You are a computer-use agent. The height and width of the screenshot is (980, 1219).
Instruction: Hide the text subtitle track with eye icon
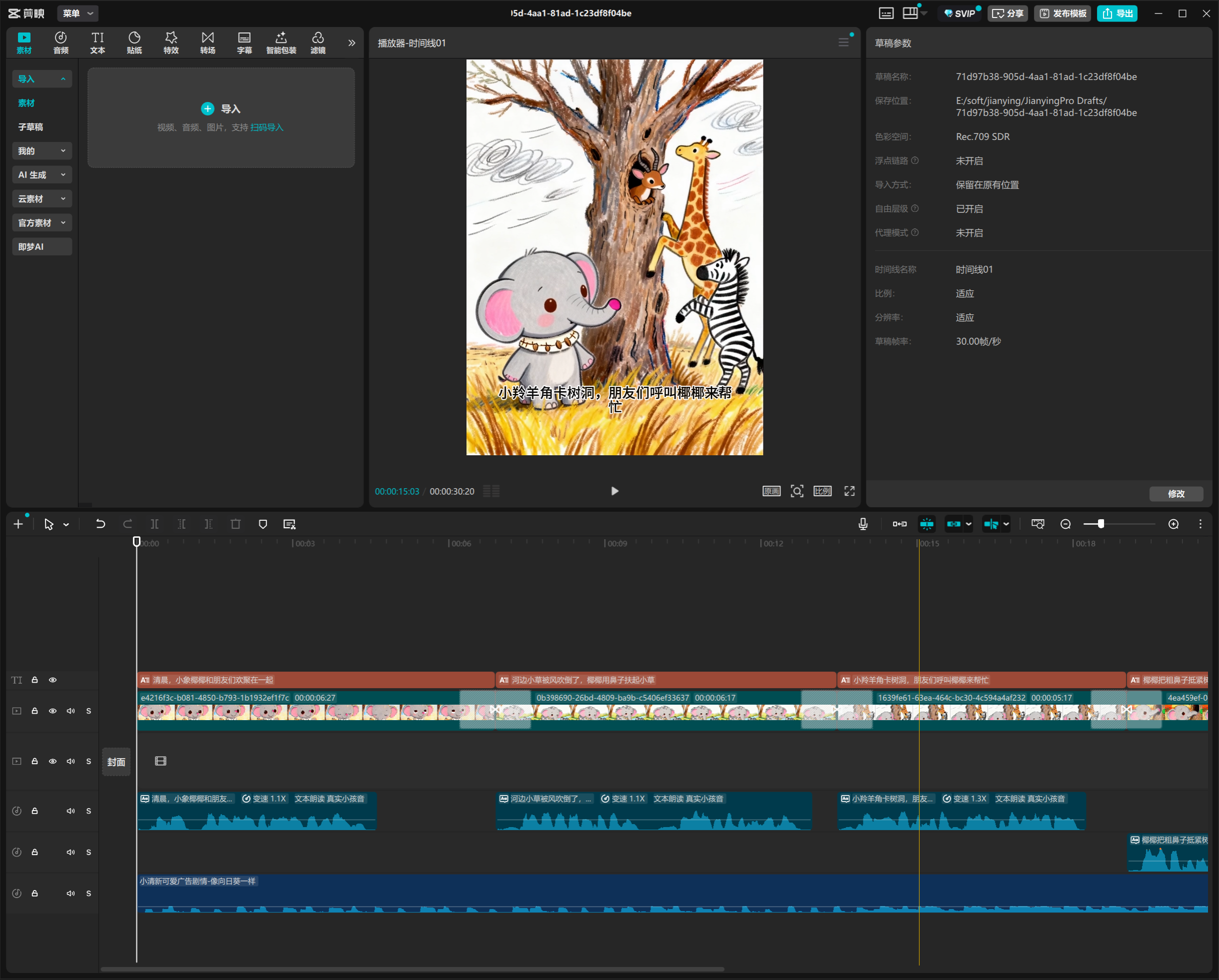click(52, 680)
